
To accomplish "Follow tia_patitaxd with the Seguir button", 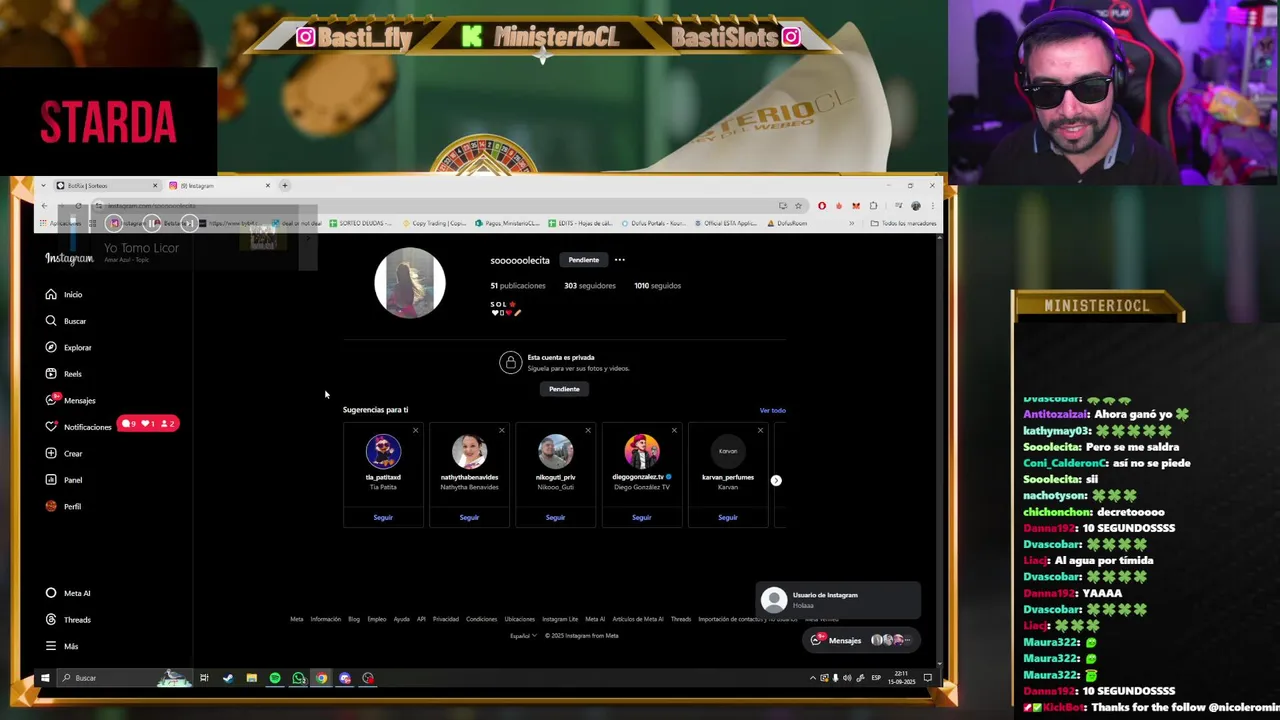I will 383,517.
